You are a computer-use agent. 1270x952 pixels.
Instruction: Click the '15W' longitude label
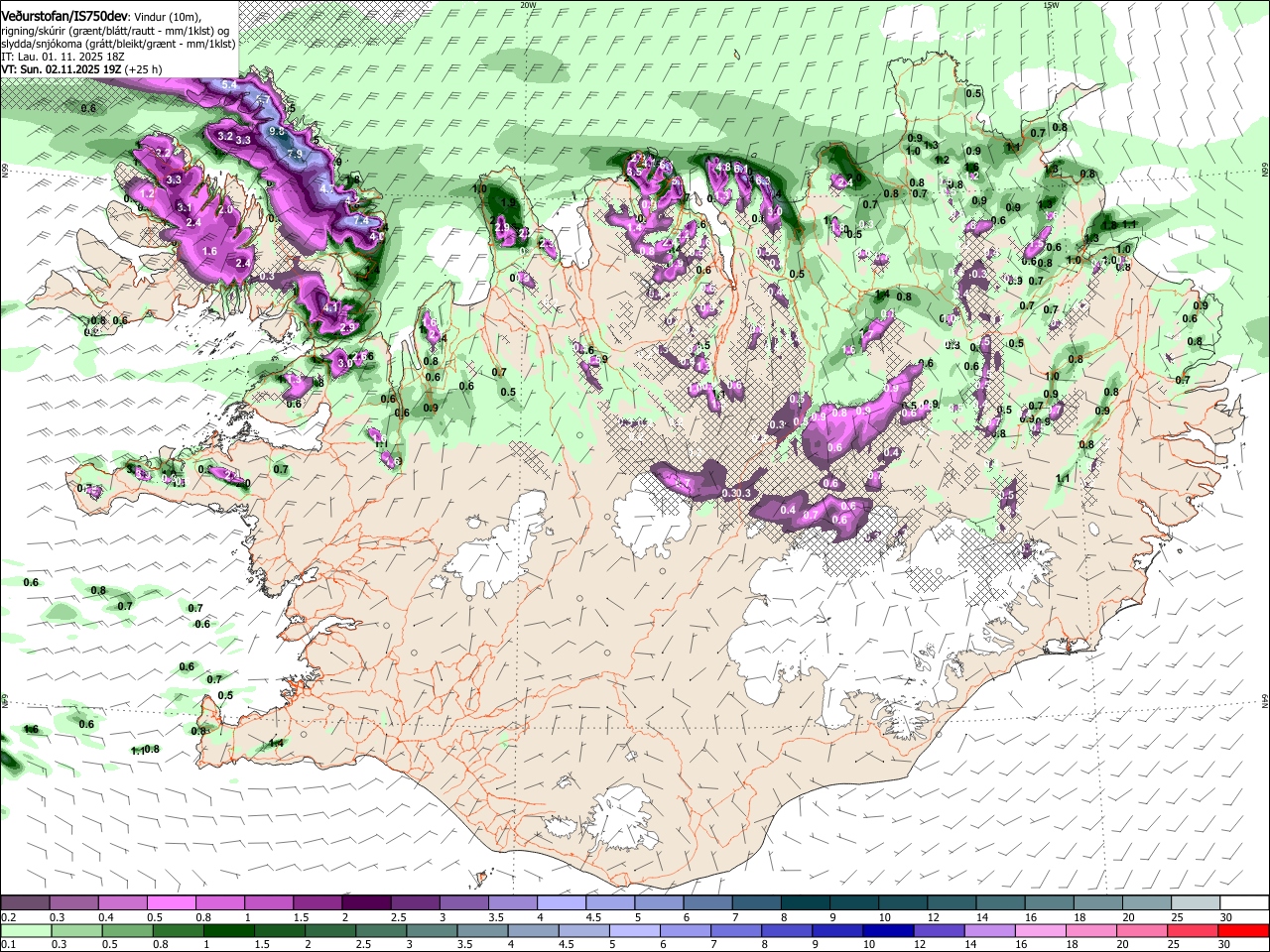(x=1051, y=5)
